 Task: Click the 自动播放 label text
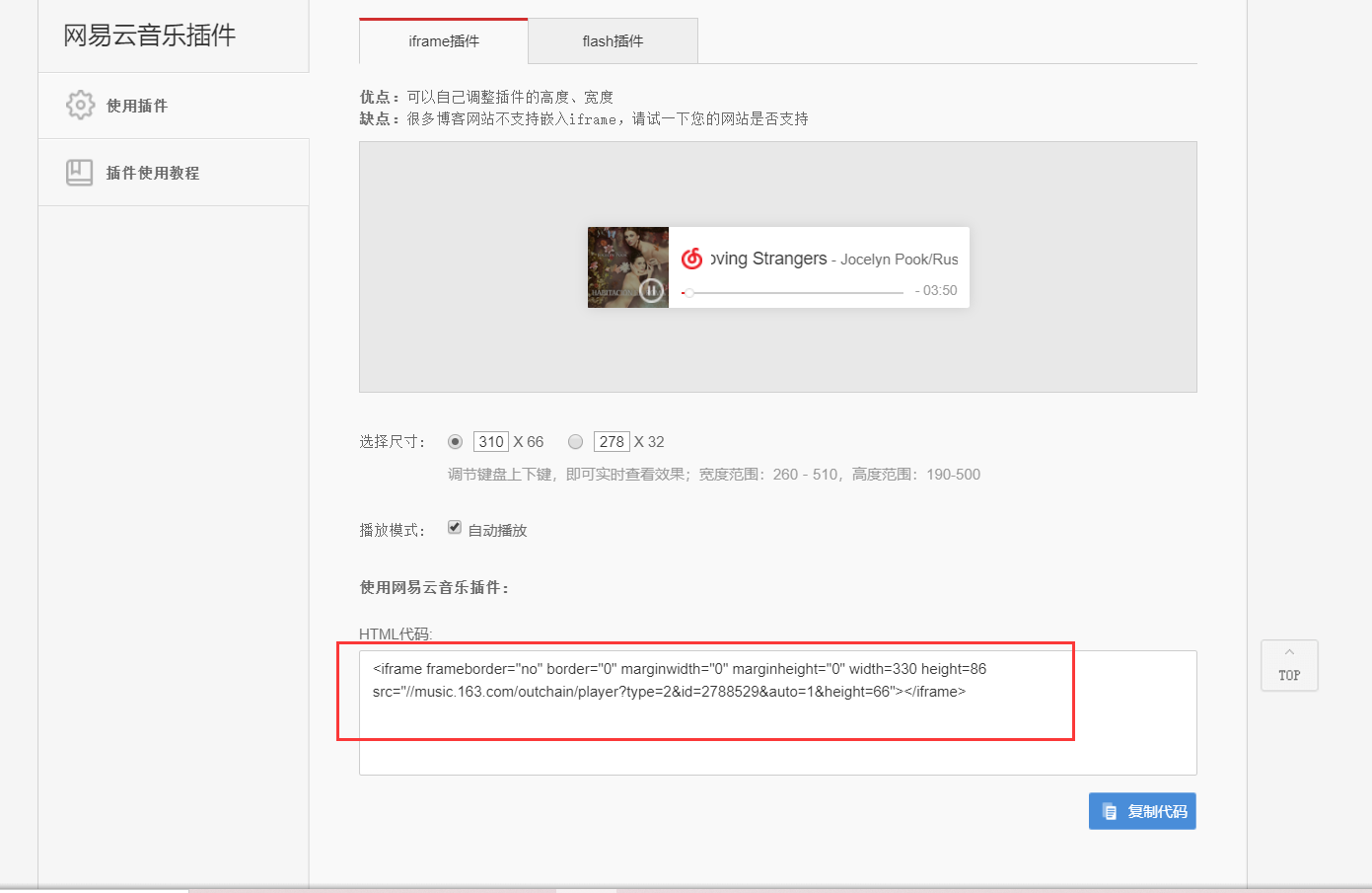(x=497, y=530)
